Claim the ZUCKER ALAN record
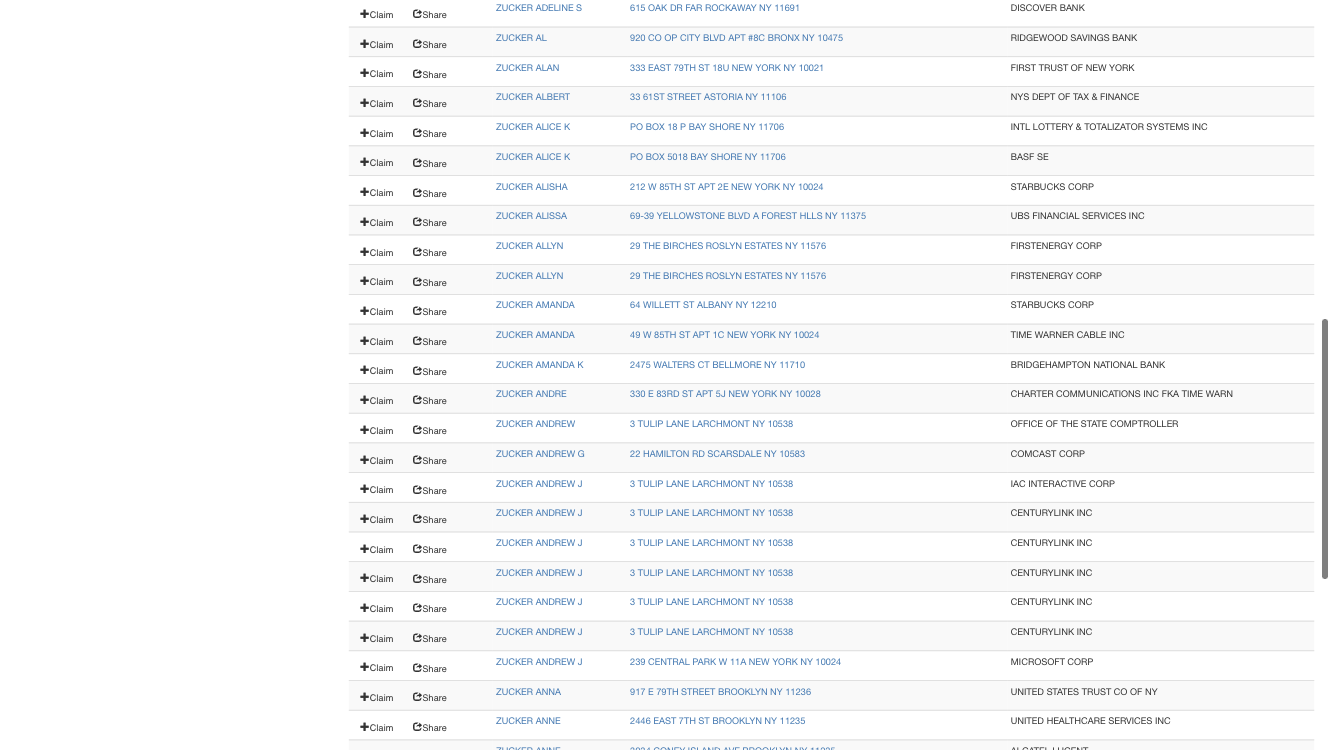Viewport: 1334px width, 750px height. pyautogui.click(x=377, y=74)
